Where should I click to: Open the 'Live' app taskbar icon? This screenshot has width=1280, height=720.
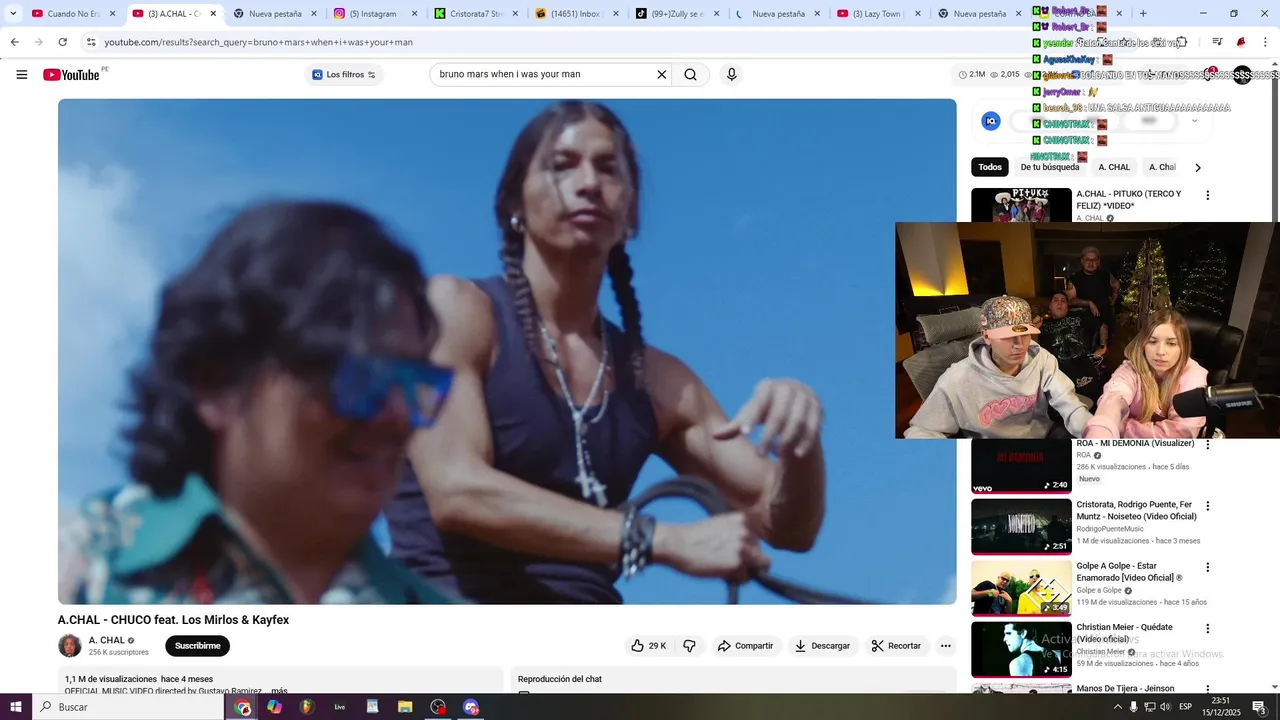(x=340, y=707)
